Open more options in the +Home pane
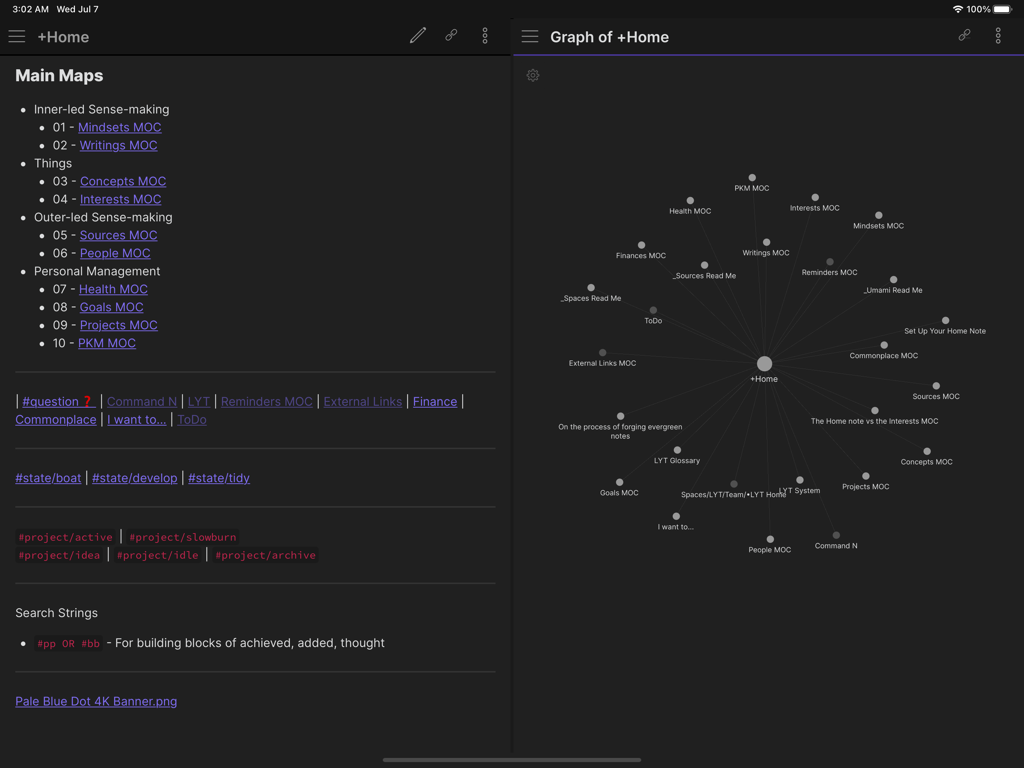 [485, 36]
